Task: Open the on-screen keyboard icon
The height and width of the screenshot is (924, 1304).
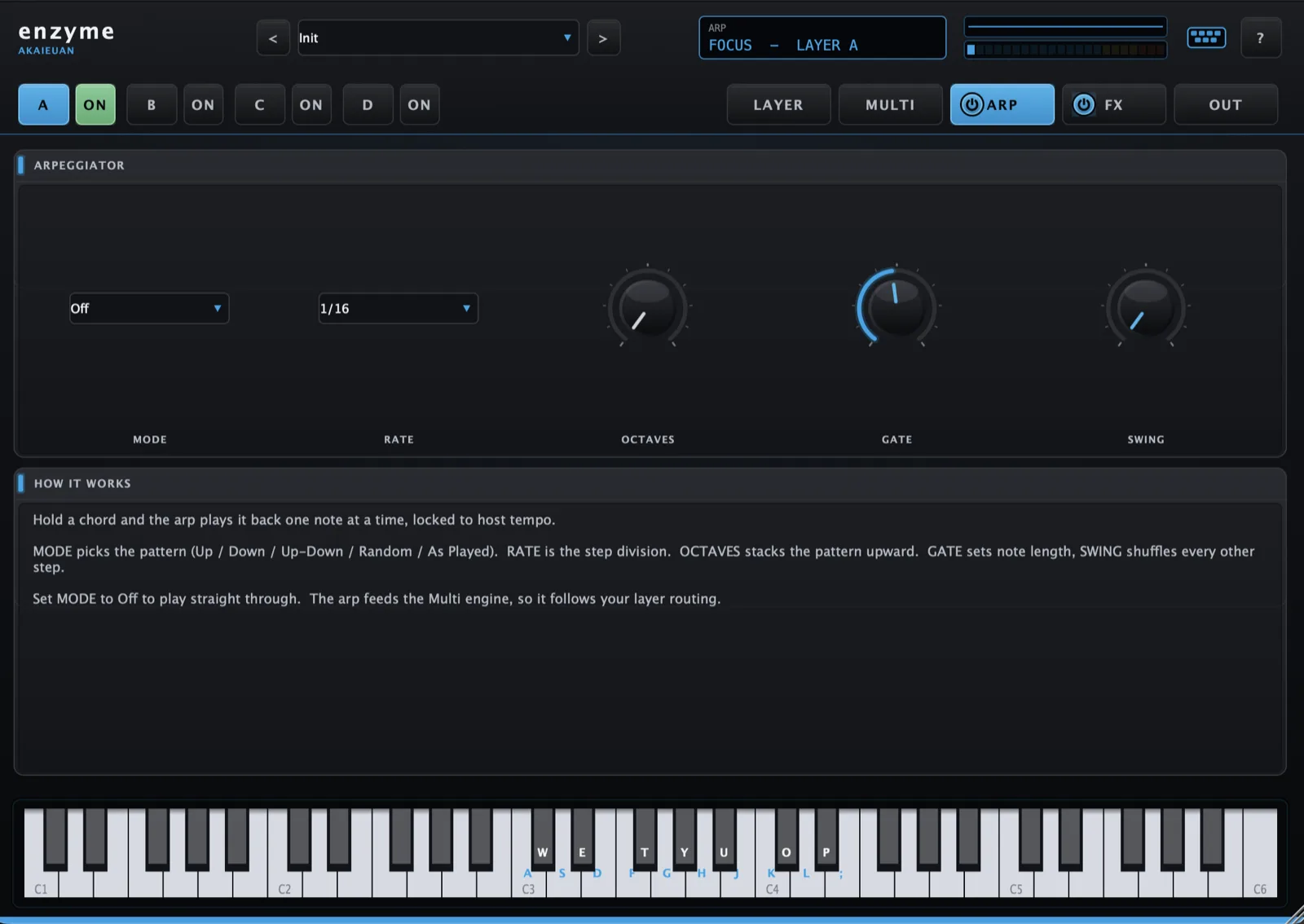Action: point(1206,37)
